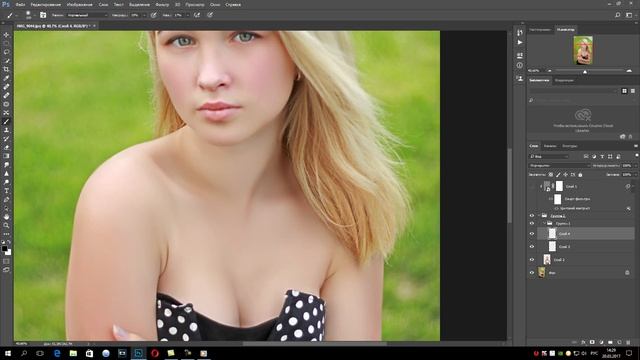Toggle lock transparent pixels in Layers panel

coord(551,175)
